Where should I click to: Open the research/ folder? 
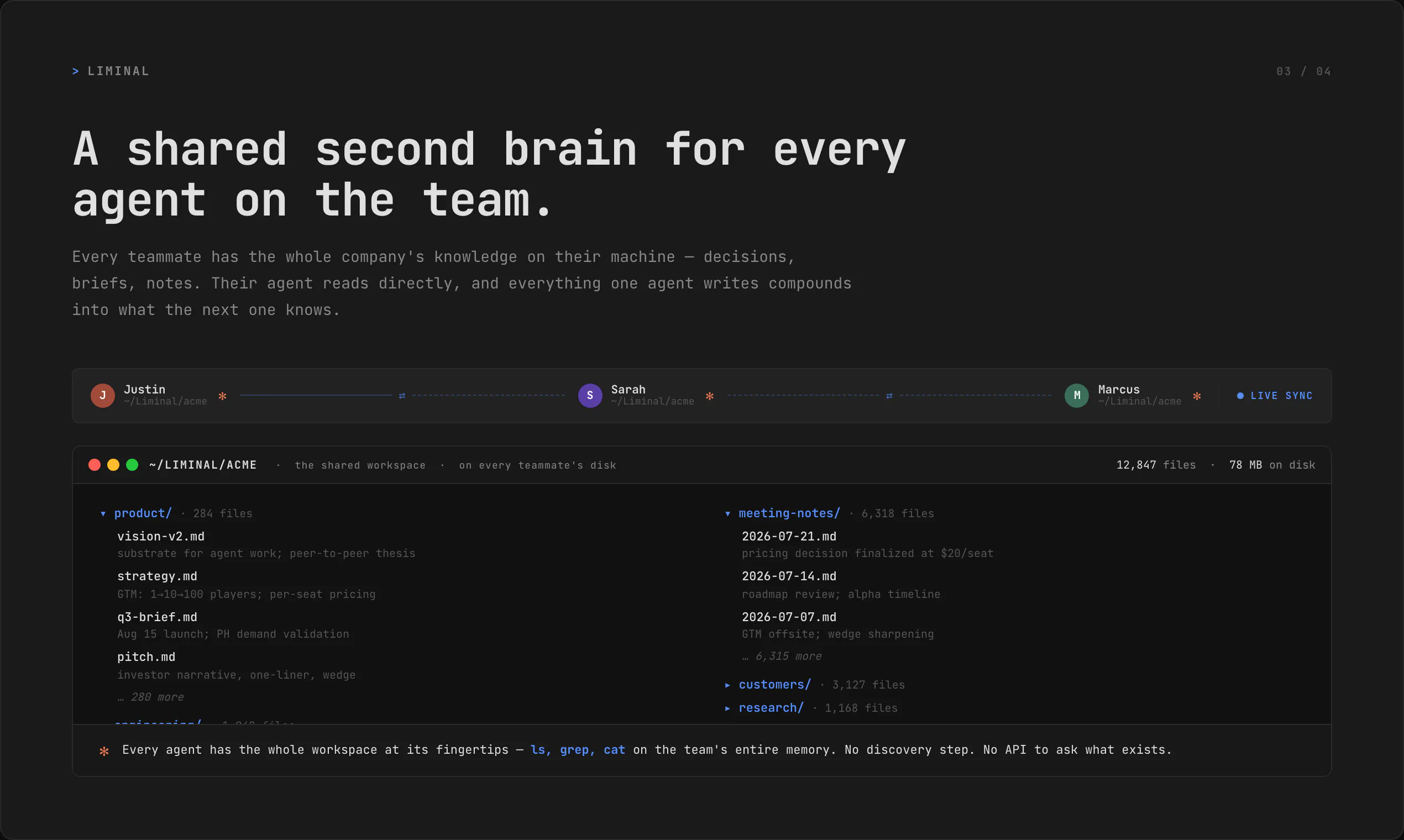coord(771,708)
